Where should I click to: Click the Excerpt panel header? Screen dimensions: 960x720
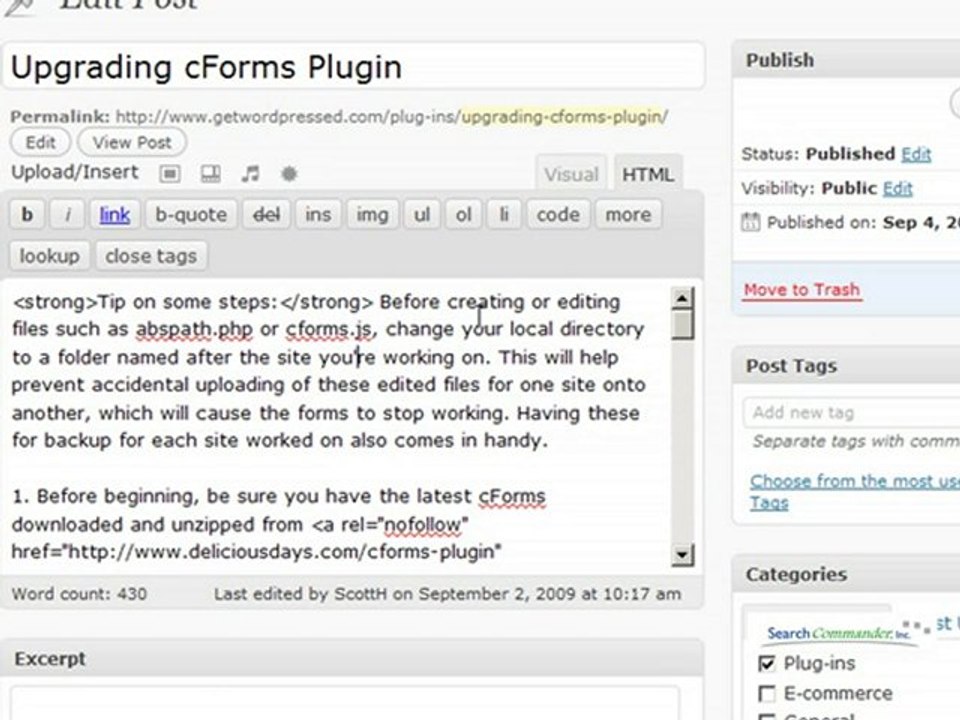(x=352, y=659)
